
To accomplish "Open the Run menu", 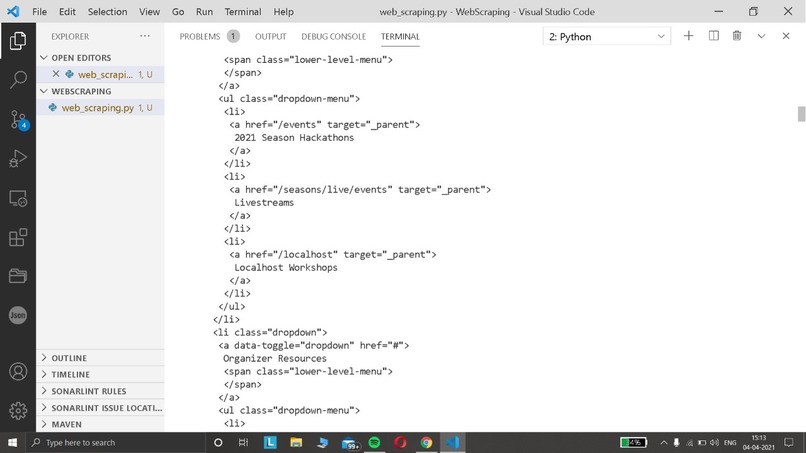I will (x=204, y=11).
